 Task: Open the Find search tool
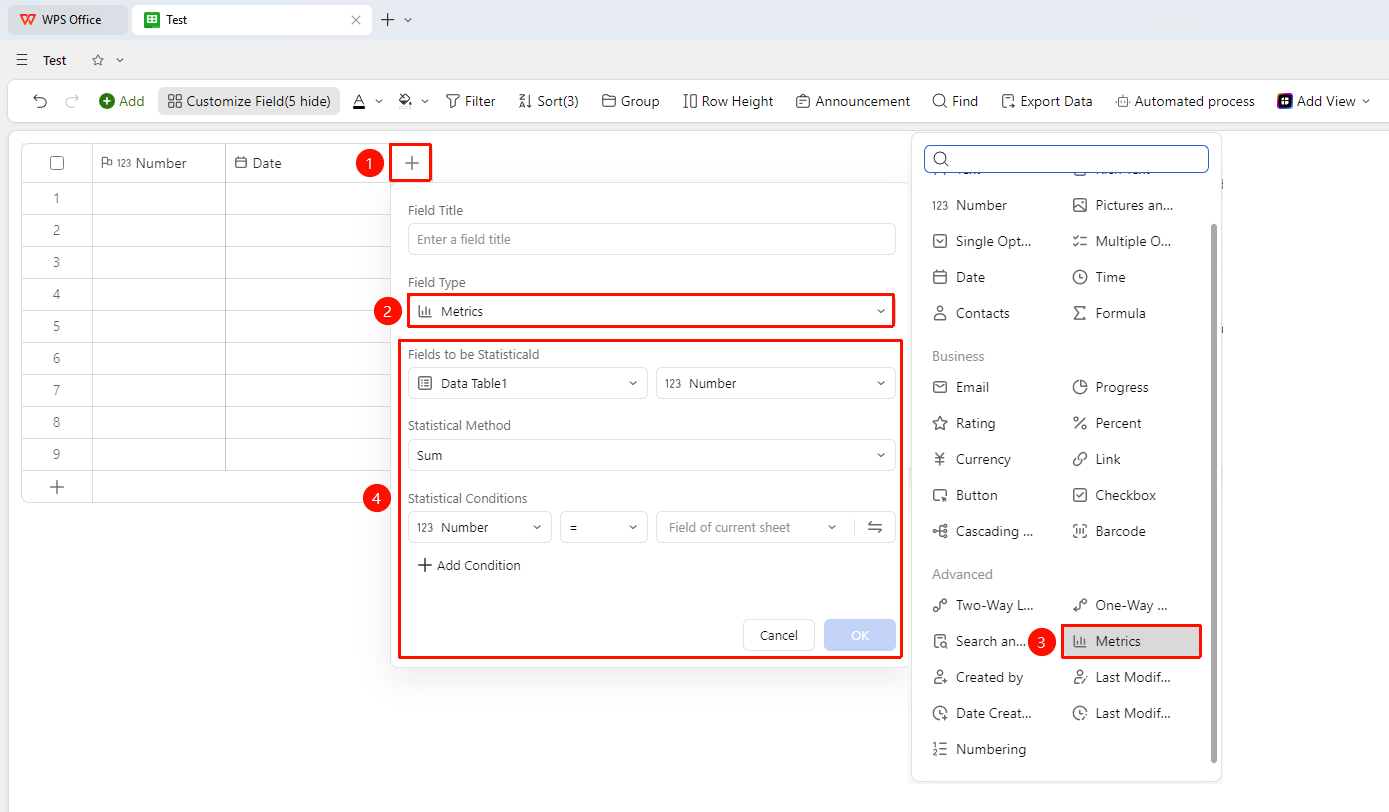click(x=955, y=101)
